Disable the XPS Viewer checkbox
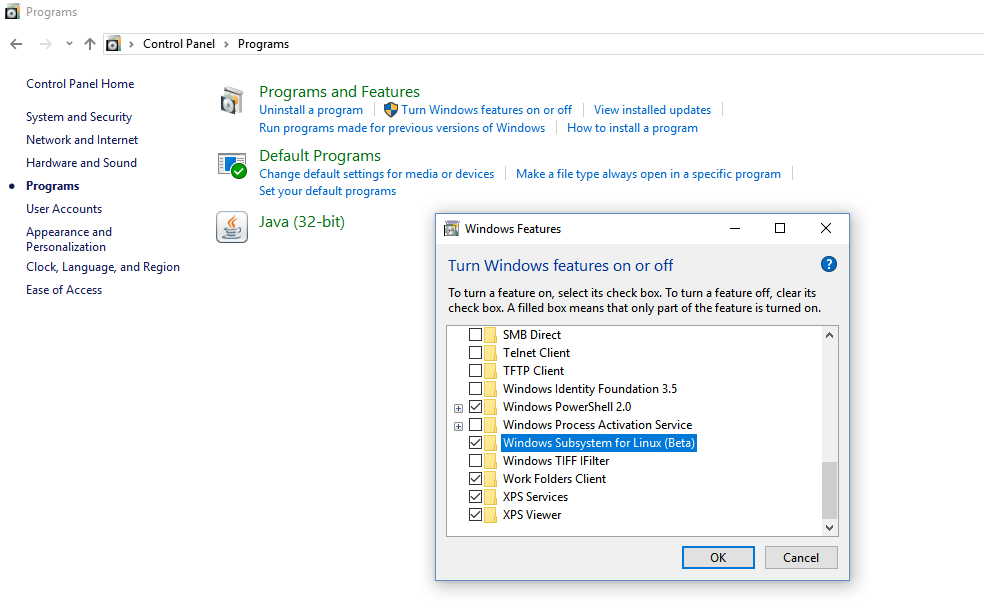Screen dimensions: 984x614 [475, 515]
